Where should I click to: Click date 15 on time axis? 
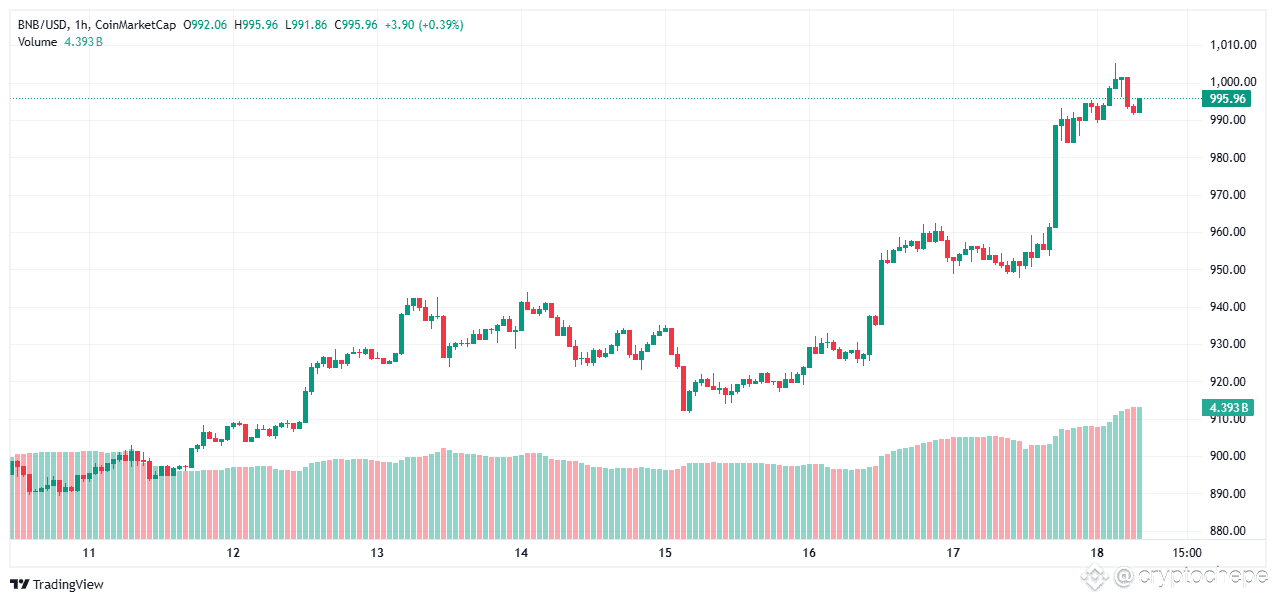(665, 553)
